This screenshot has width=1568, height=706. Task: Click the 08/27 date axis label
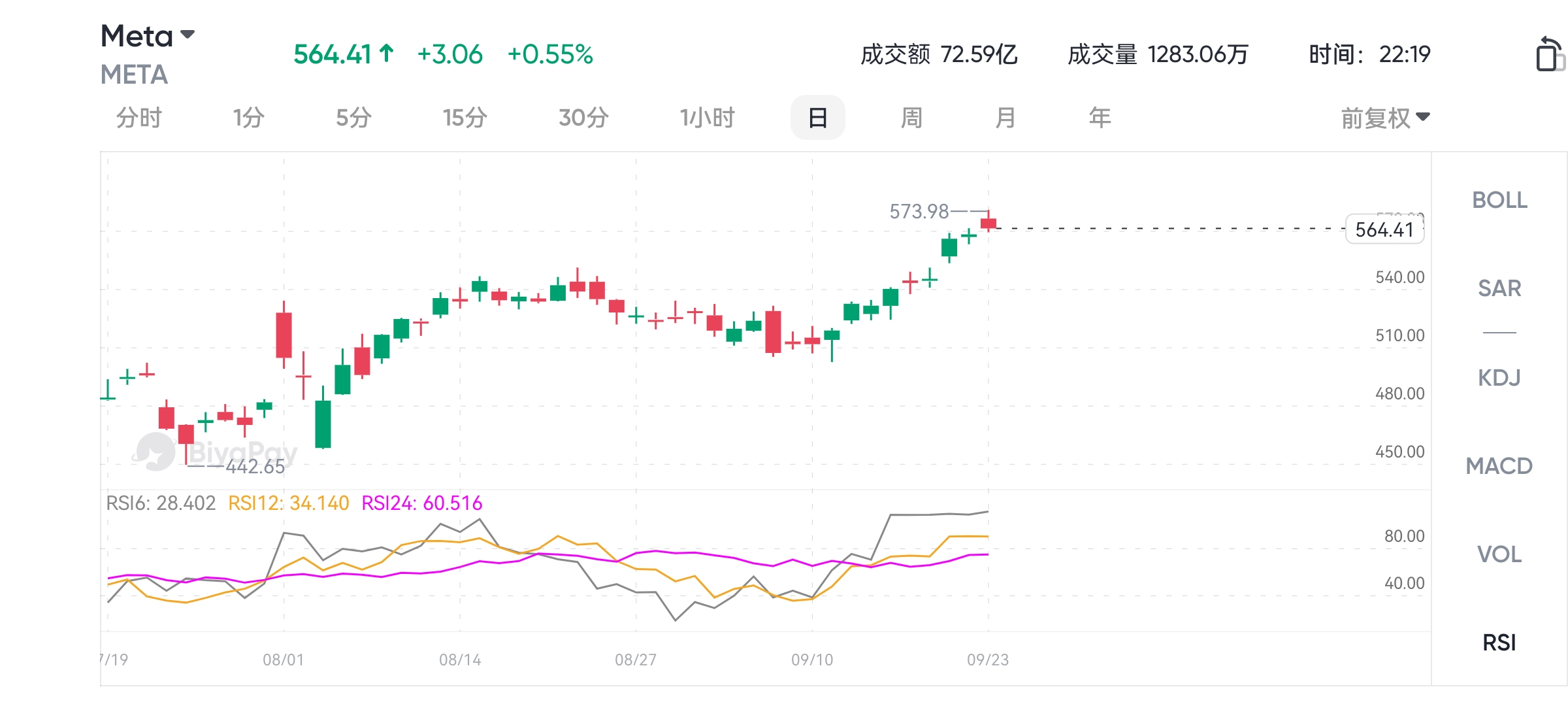(x=636, y=660)
